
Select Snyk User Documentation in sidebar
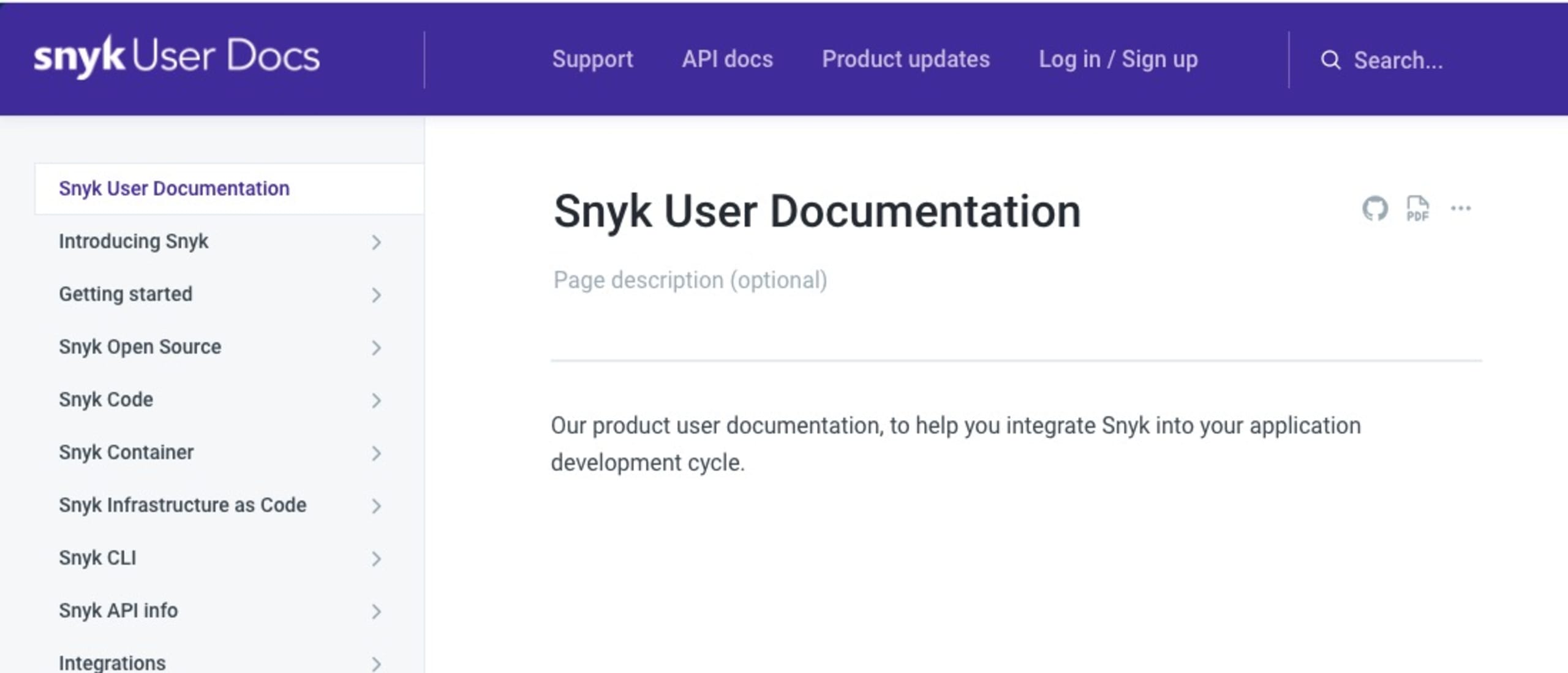click(229, 189)
